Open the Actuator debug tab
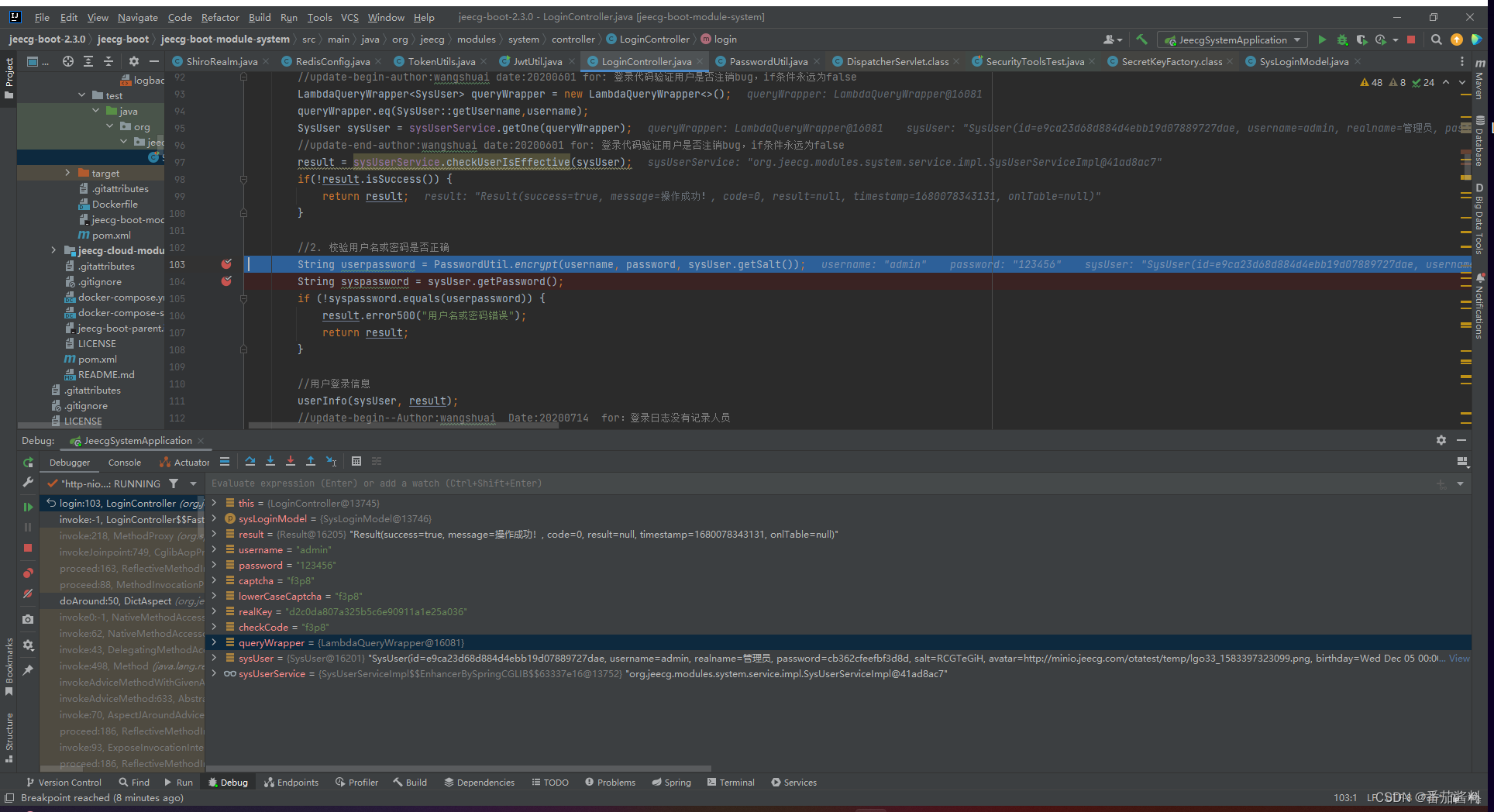This screenshot has height=812, width=1494. point(184,463)
